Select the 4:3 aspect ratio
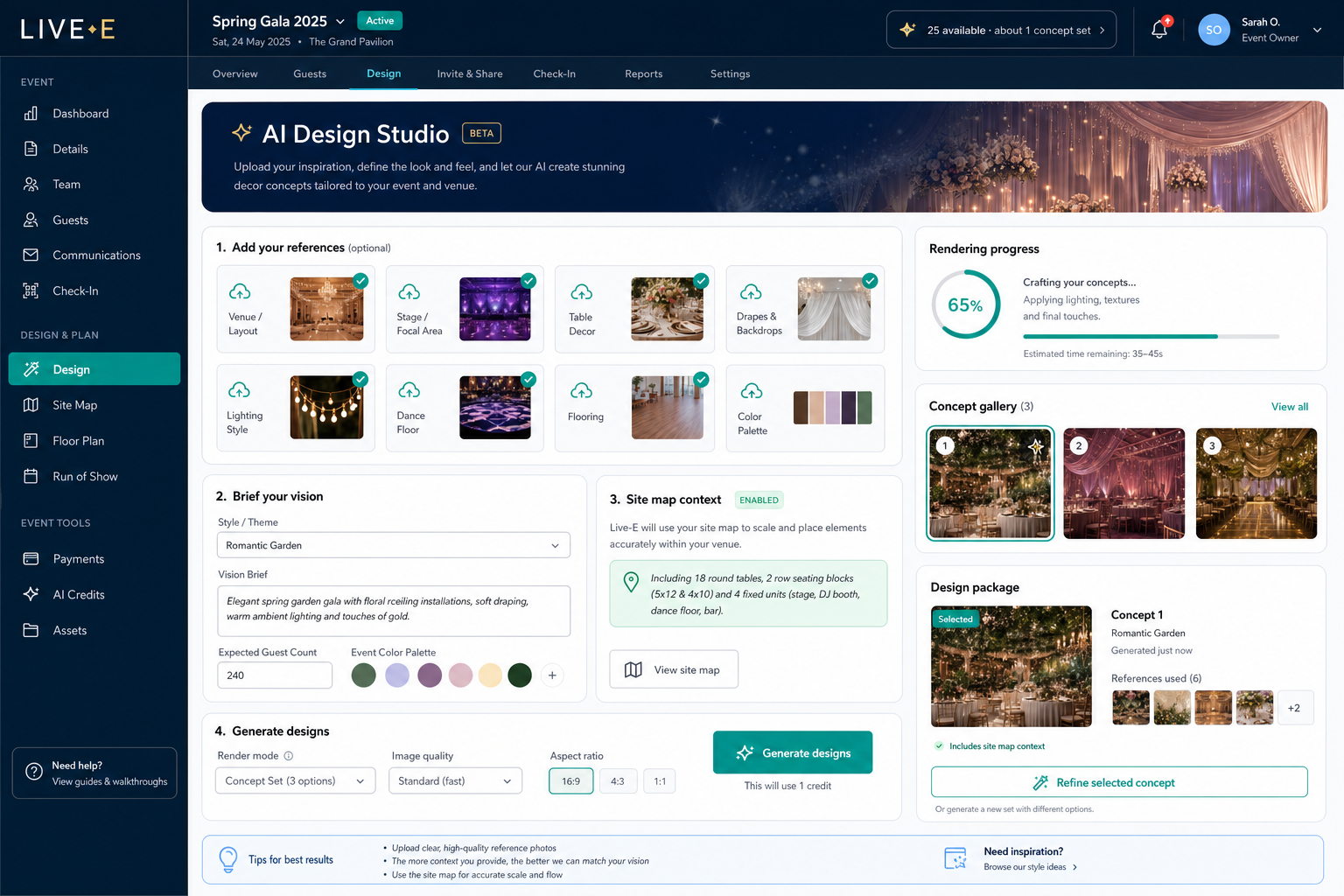The width and height of the screenshot is (1344, 896). tap(618, 781)
